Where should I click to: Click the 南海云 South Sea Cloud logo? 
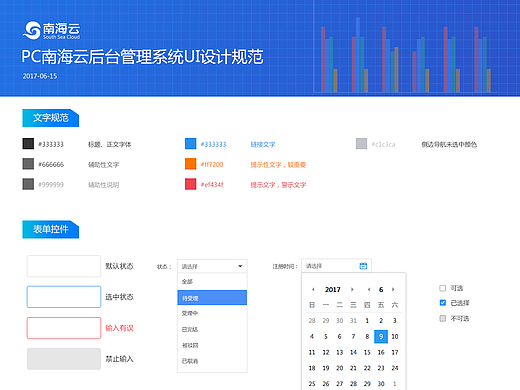coord(52,30)
